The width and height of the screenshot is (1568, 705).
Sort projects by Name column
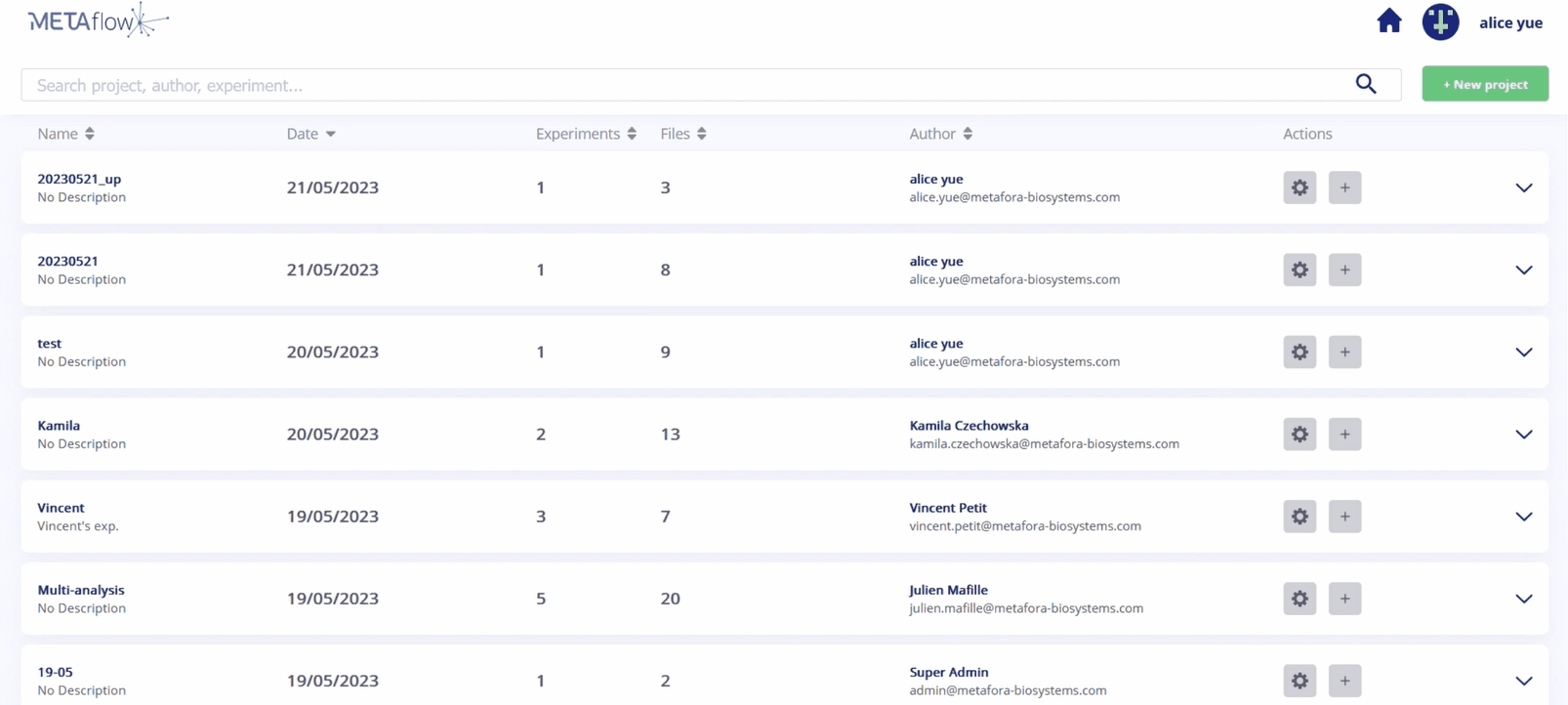tap(65, 134)
